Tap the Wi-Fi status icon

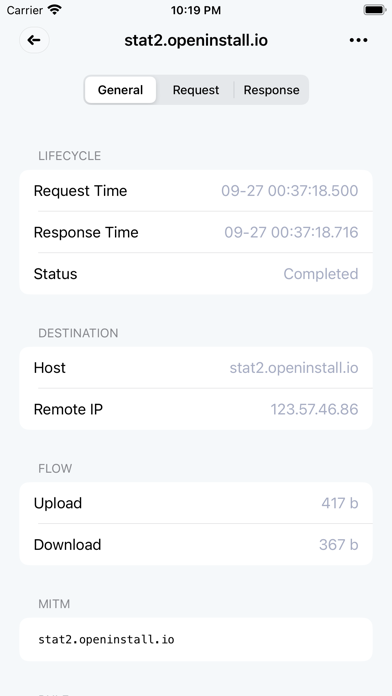pyautogui.click(x=55, y=10)
